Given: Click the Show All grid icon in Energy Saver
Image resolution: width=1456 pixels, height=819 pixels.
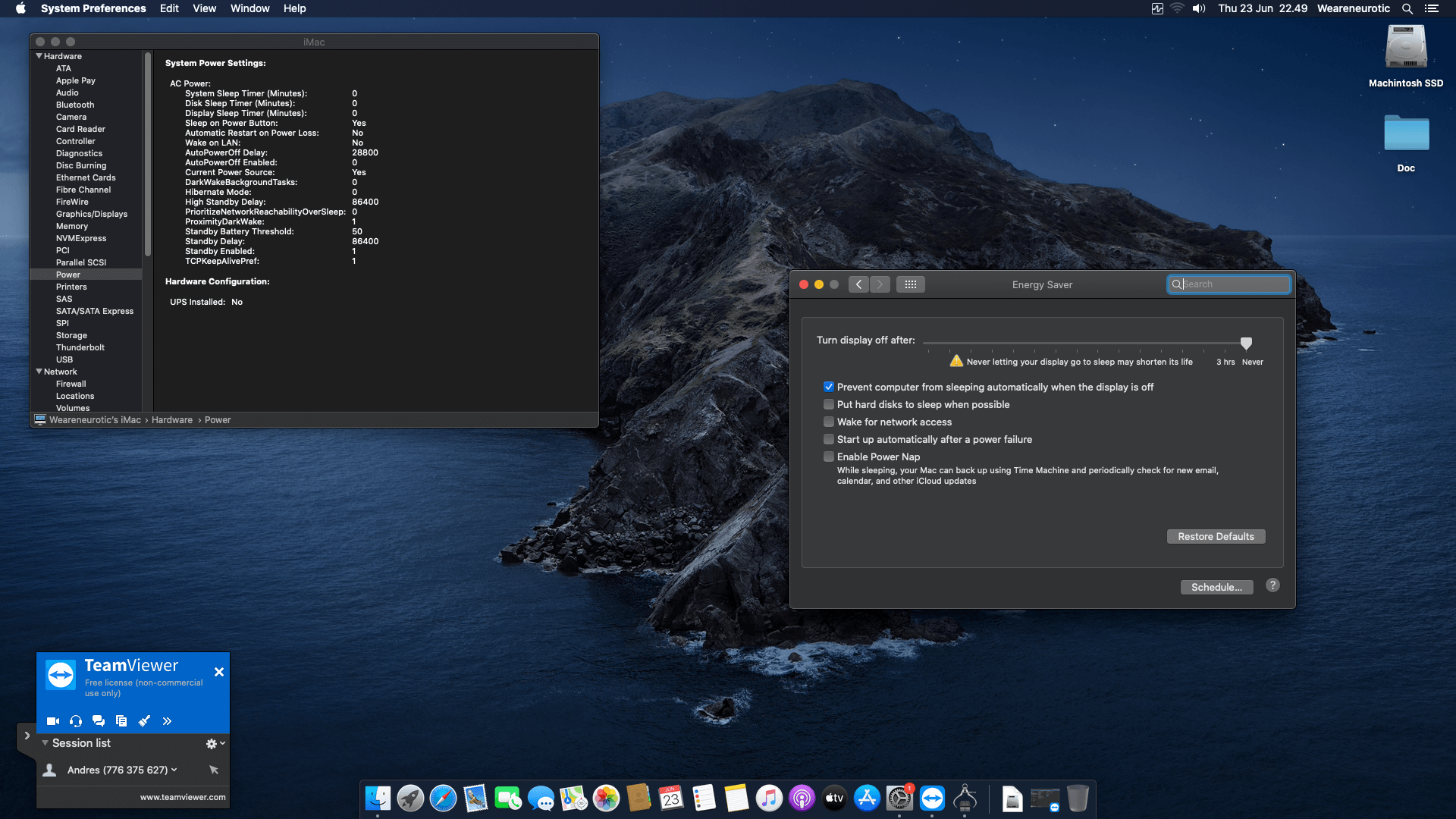Looking at the screenshot, I should (x=910, y=284).
